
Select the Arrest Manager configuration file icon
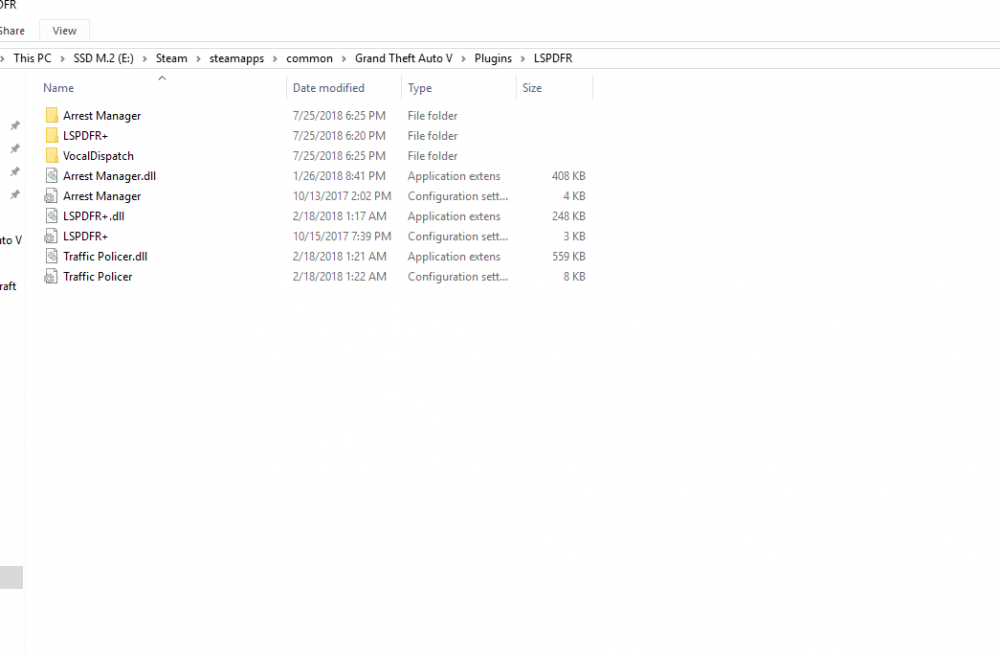click(x=51, y=196)
